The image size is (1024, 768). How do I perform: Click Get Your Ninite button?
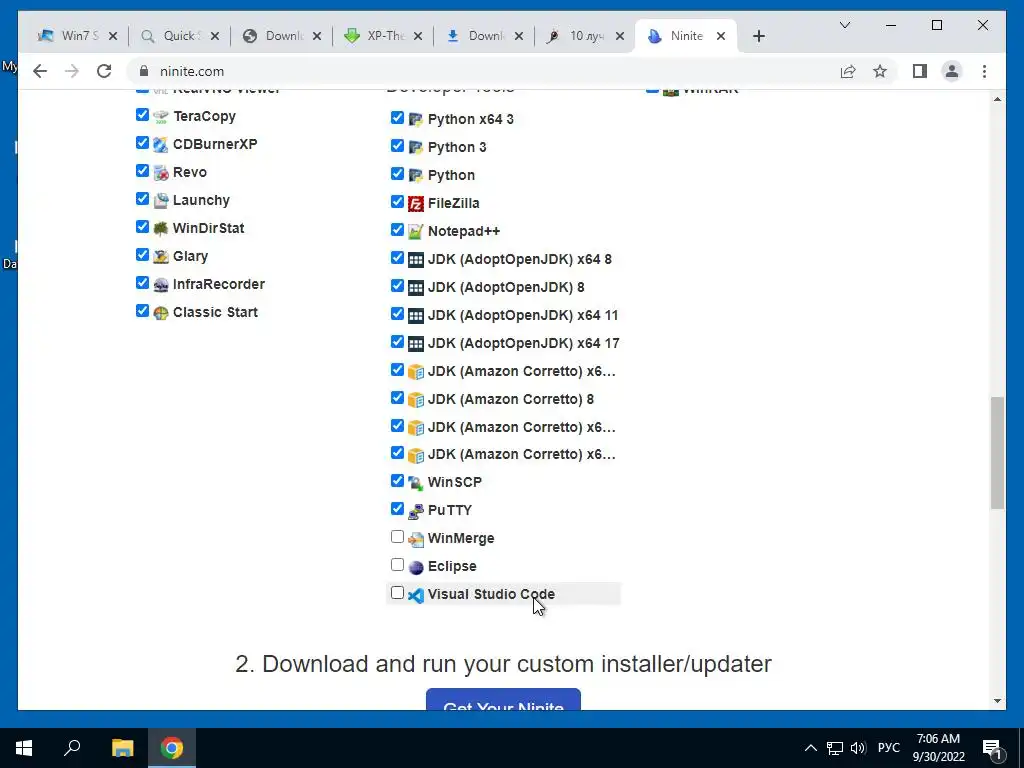point(504,699)
